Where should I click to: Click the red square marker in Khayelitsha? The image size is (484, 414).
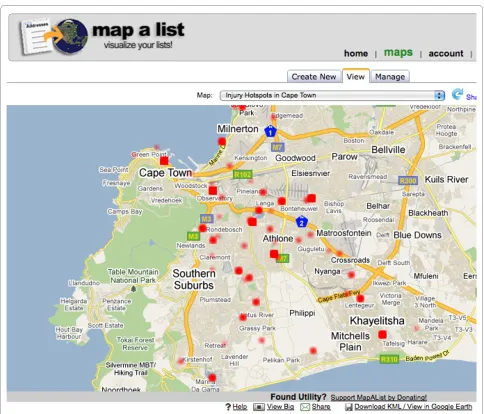382,334
